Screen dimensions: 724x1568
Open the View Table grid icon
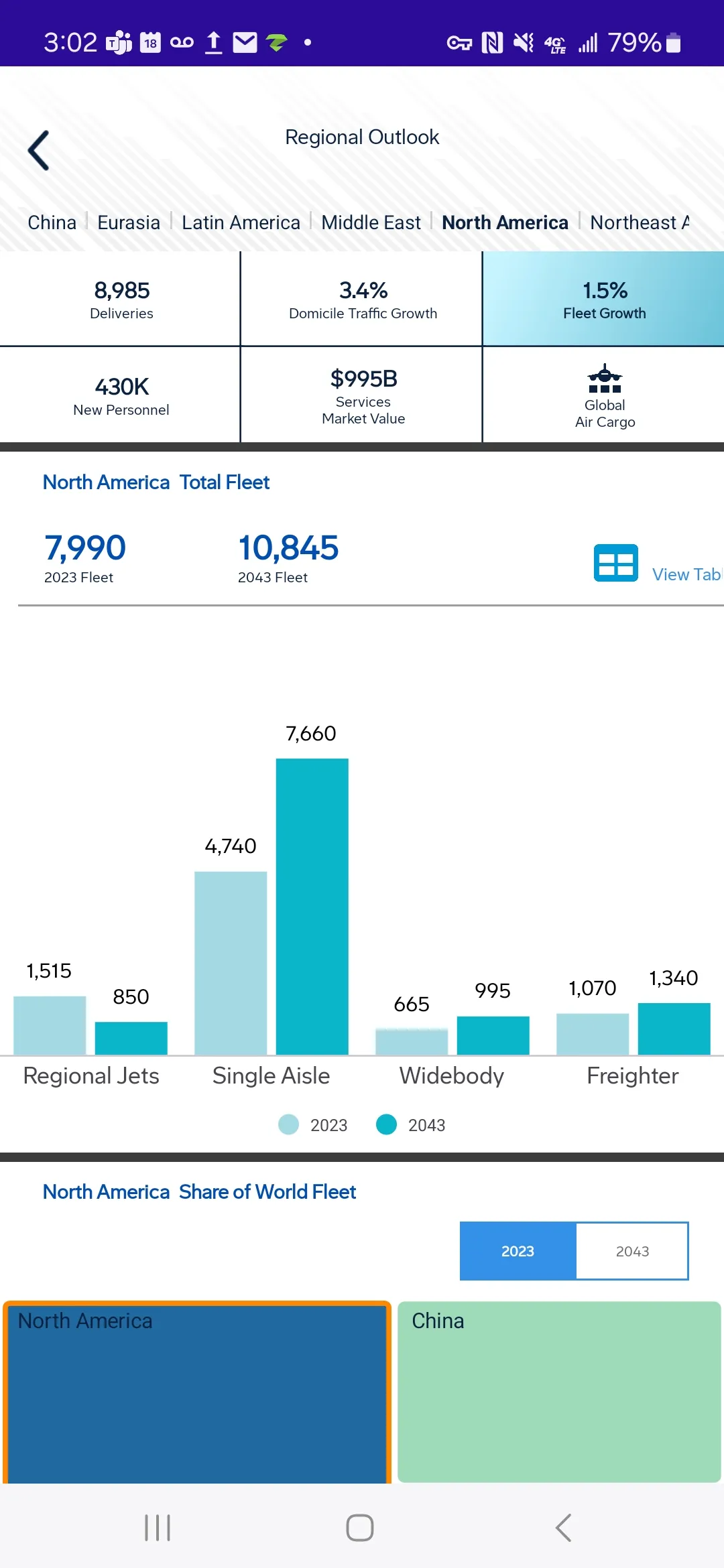click(615, 563)
